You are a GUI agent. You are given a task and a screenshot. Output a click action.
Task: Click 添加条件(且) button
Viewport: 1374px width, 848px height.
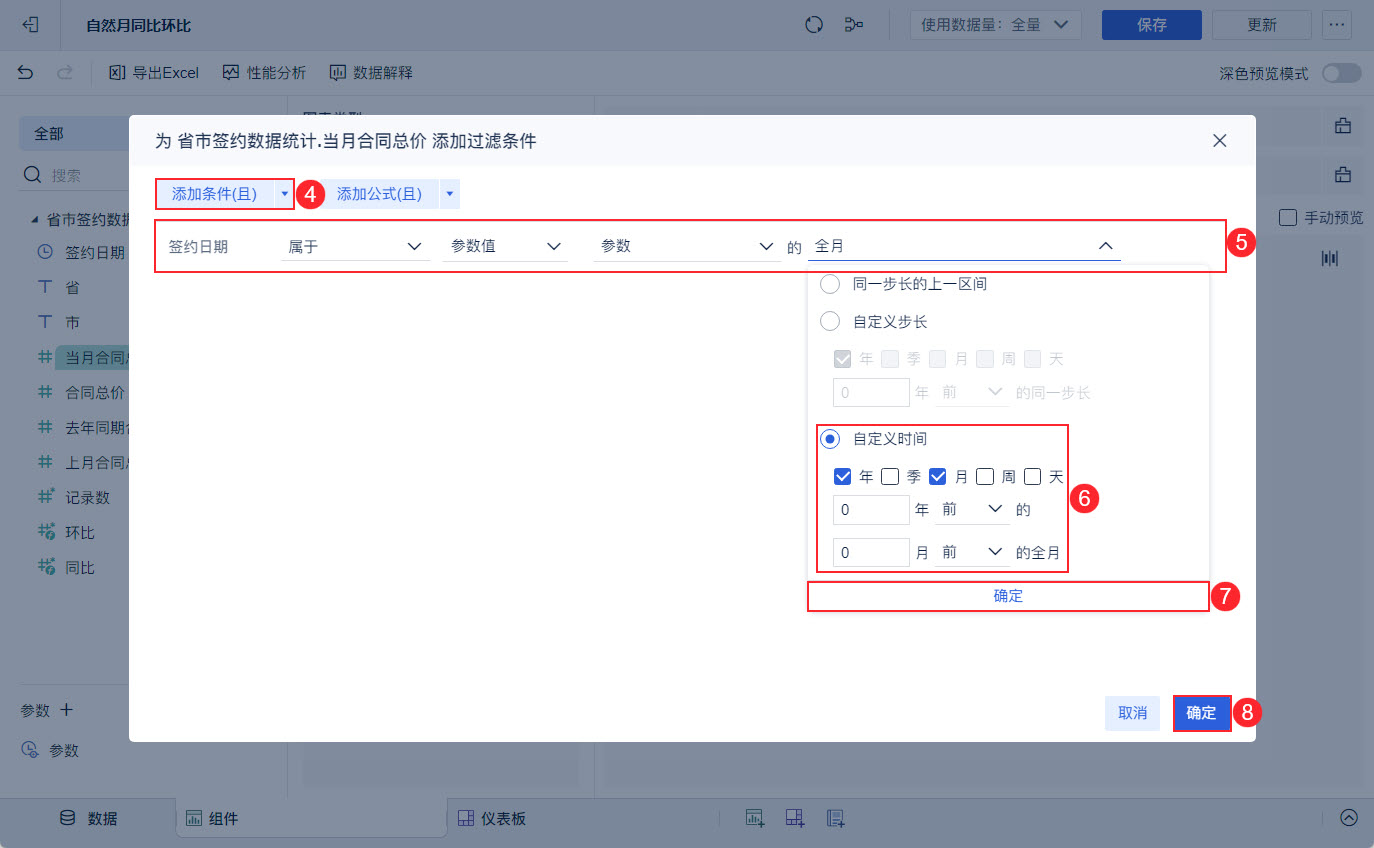coord(215,194)
